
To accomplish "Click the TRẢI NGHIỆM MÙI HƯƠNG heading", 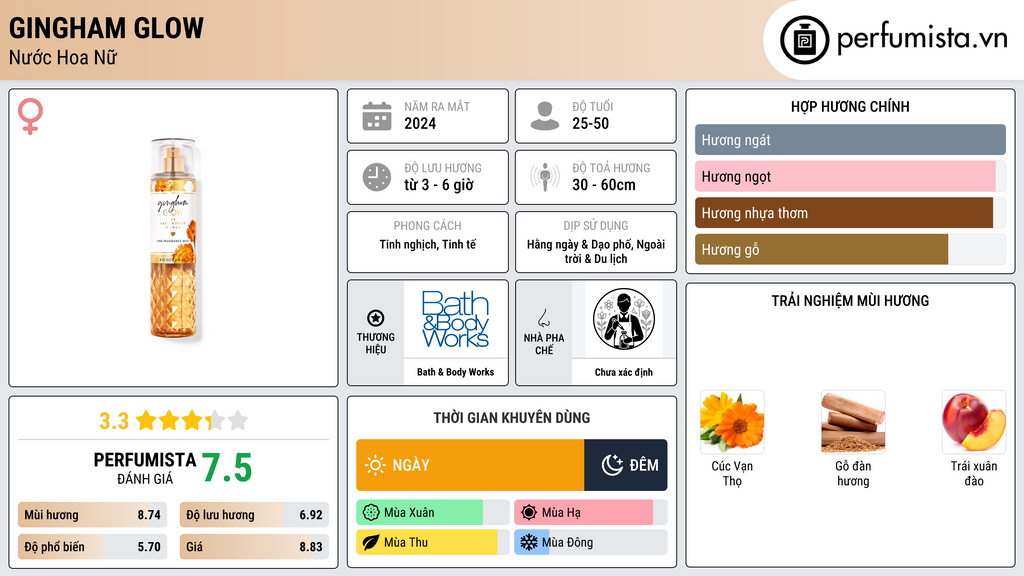I will tap(850, 301).
